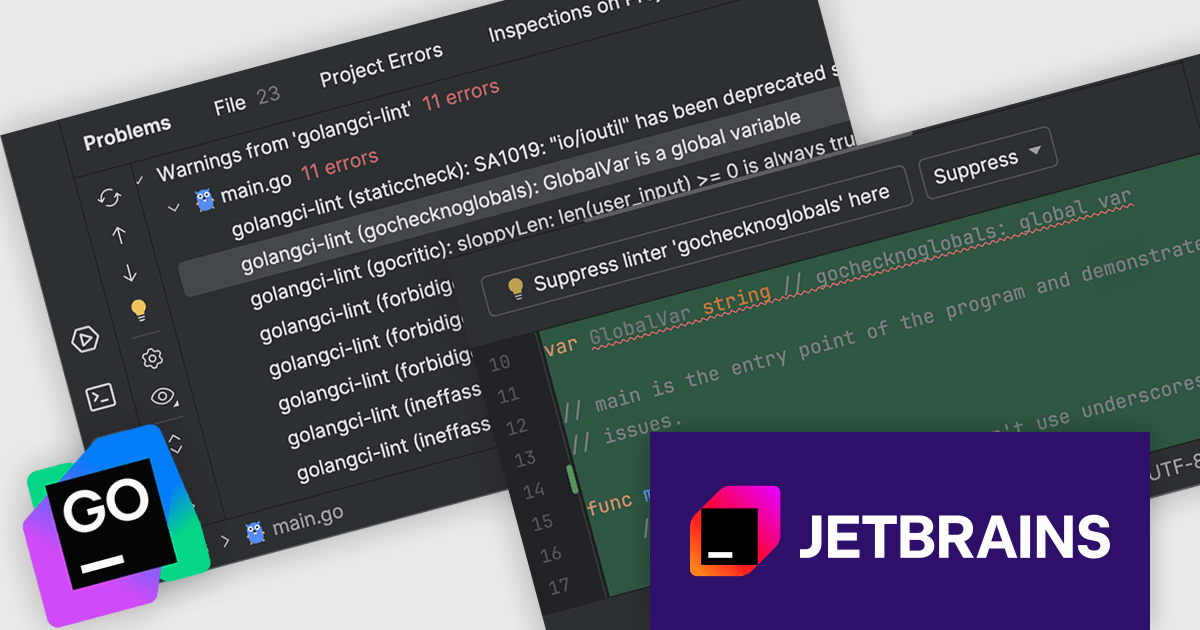Click line number 13 in the gutter

525,459
